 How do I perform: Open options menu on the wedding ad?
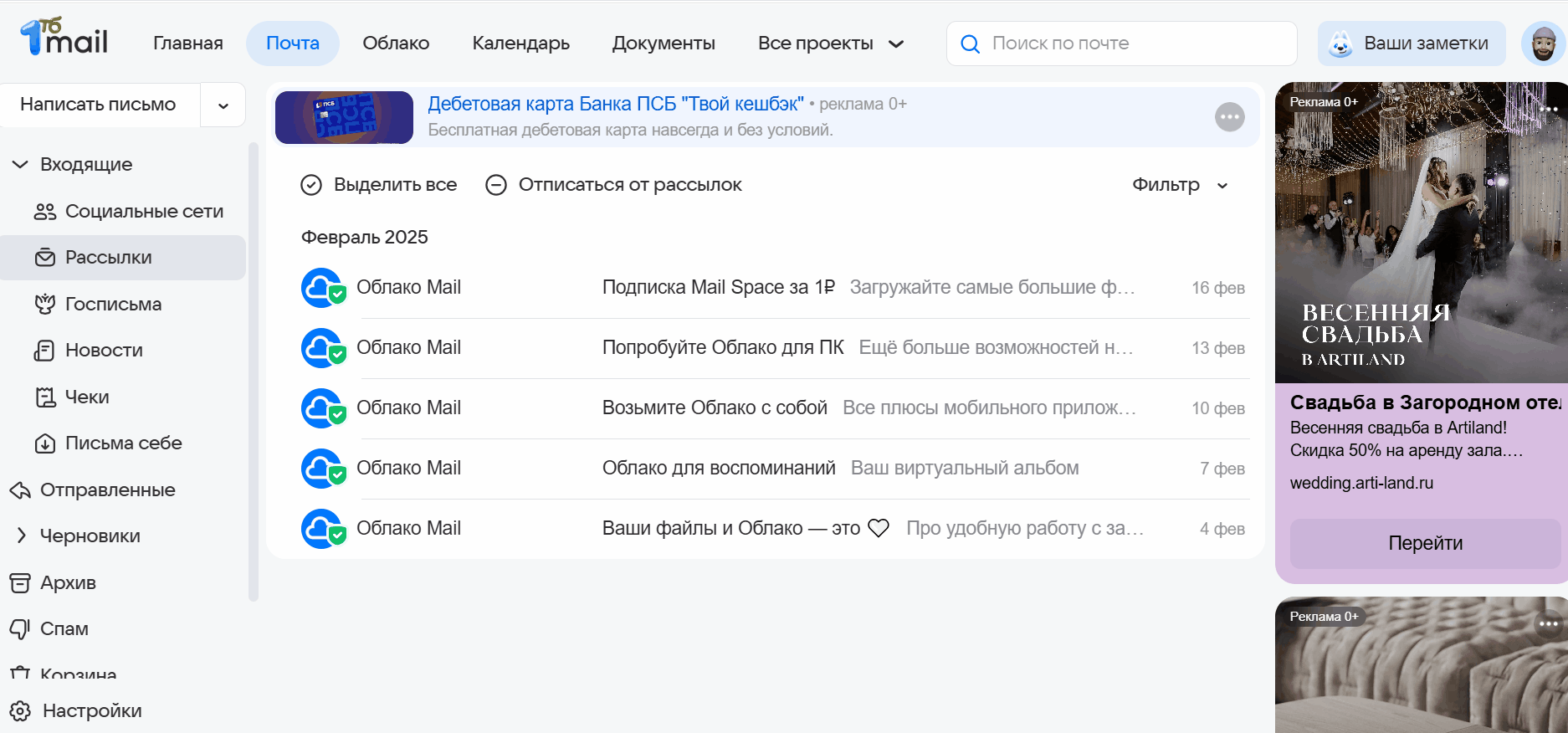pos(1549,109)
